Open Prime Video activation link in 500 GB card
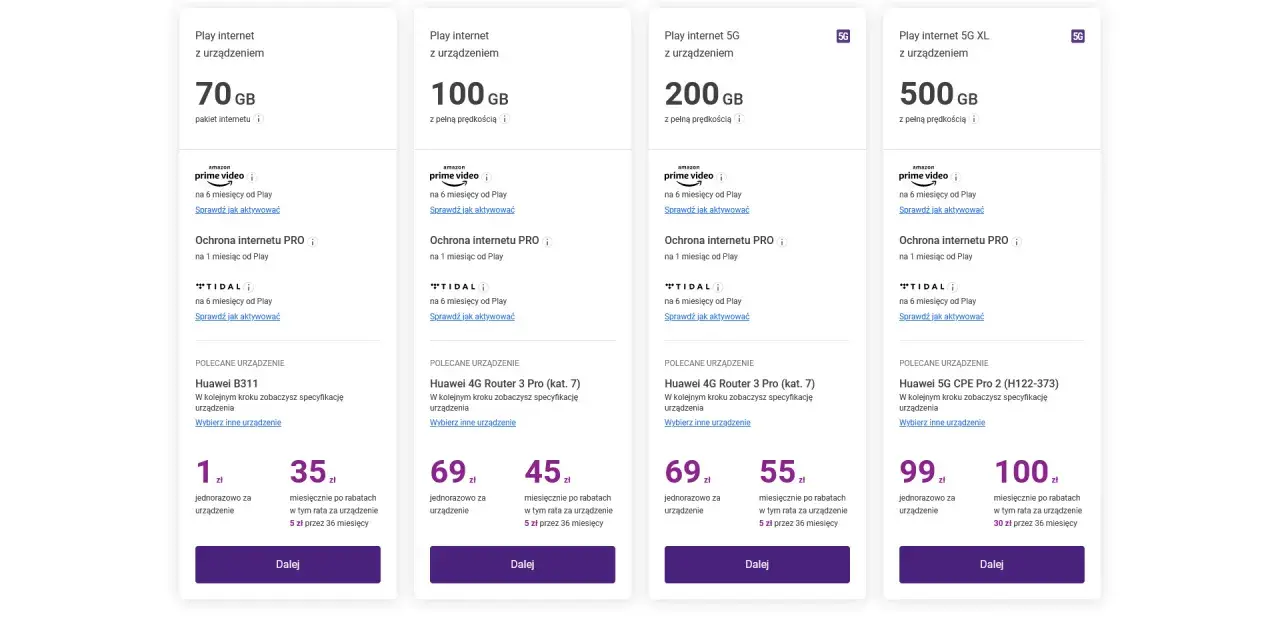Image resolution: width=1280 pixels, height=622 pixels. [x=941, y=210]
